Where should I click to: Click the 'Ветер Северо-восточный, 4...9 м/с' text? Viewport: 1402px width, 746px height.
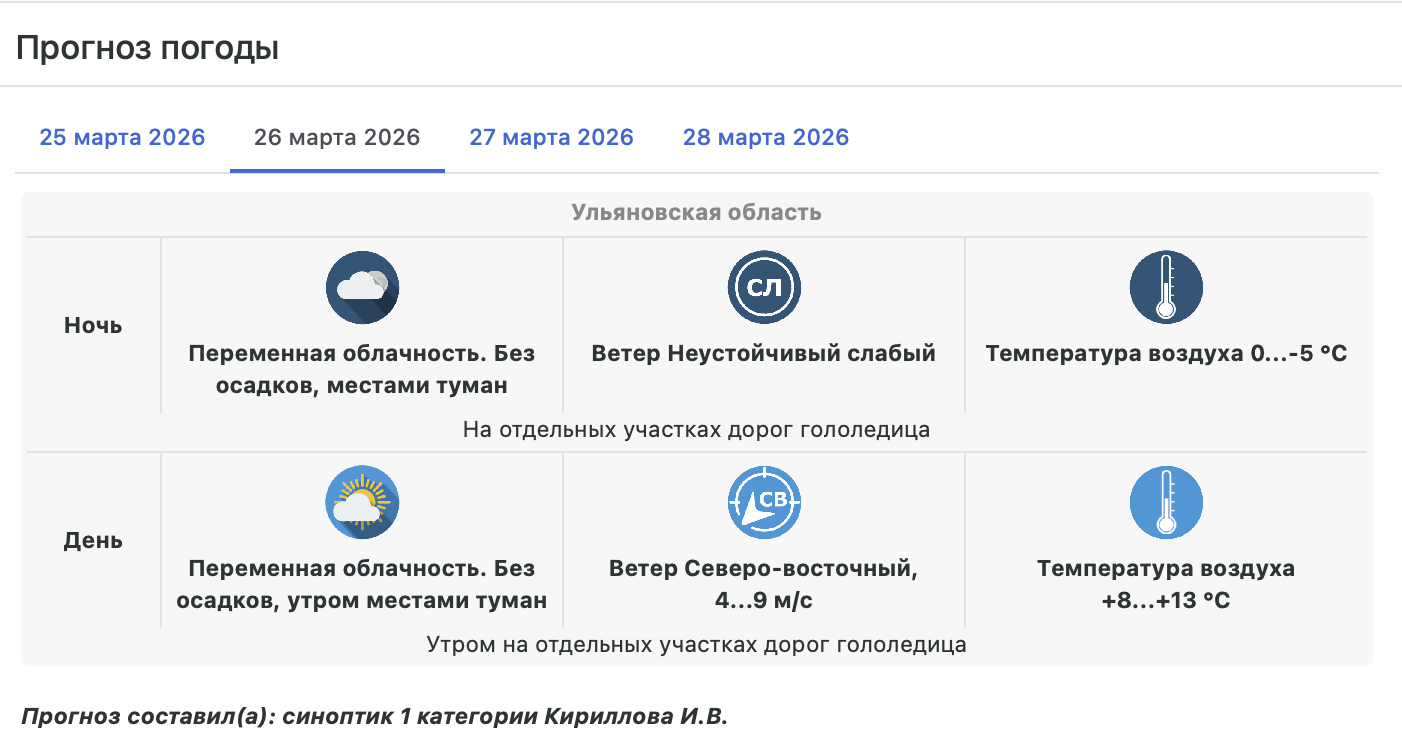[764, 585]
